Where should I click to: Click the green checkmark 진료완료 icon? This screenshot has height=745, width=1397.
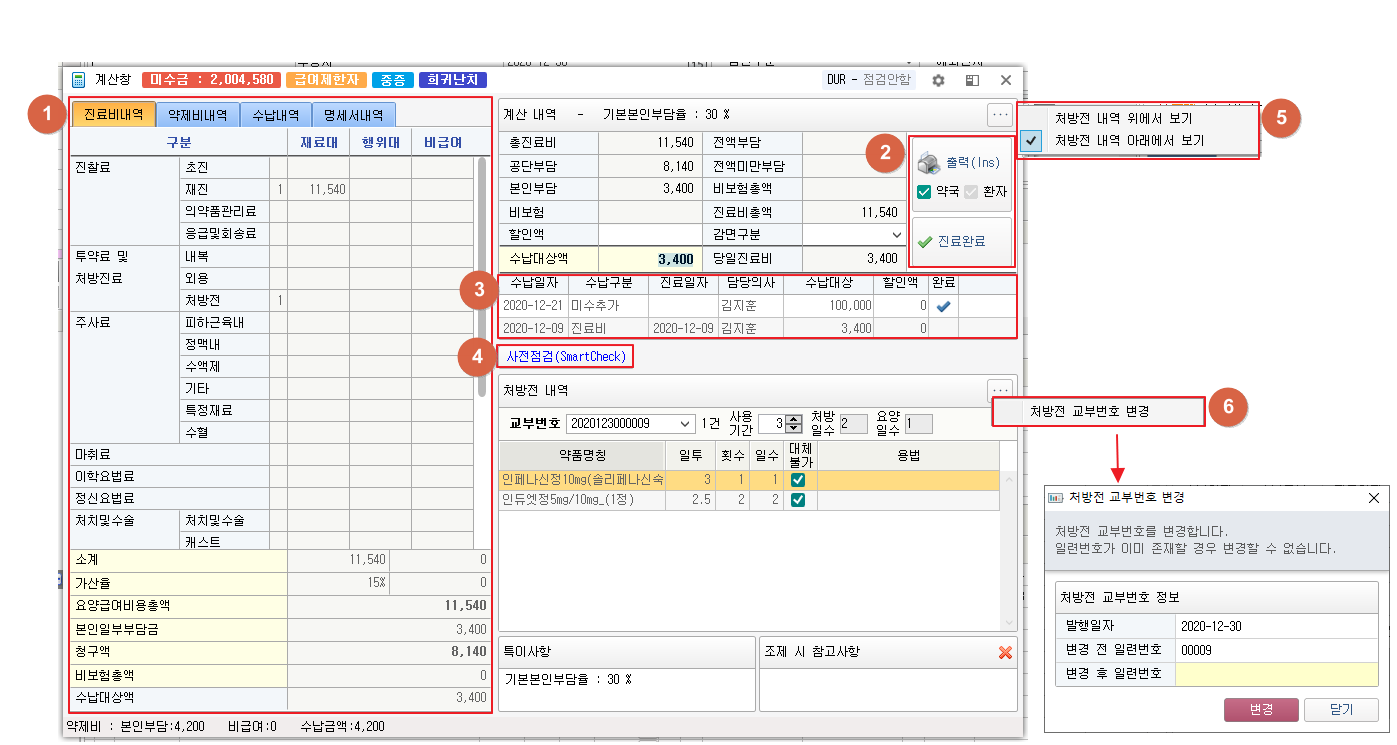(x=924, y=241)
